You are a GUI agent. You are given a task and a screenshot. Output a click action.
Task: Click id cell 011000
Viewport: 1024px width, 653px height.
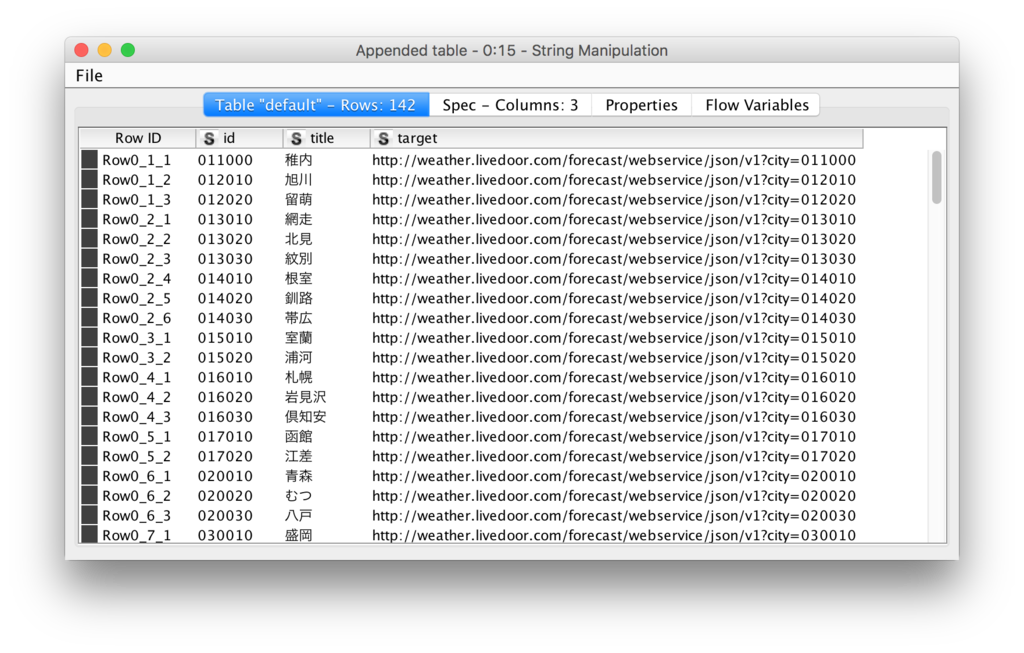click(225, 160)
